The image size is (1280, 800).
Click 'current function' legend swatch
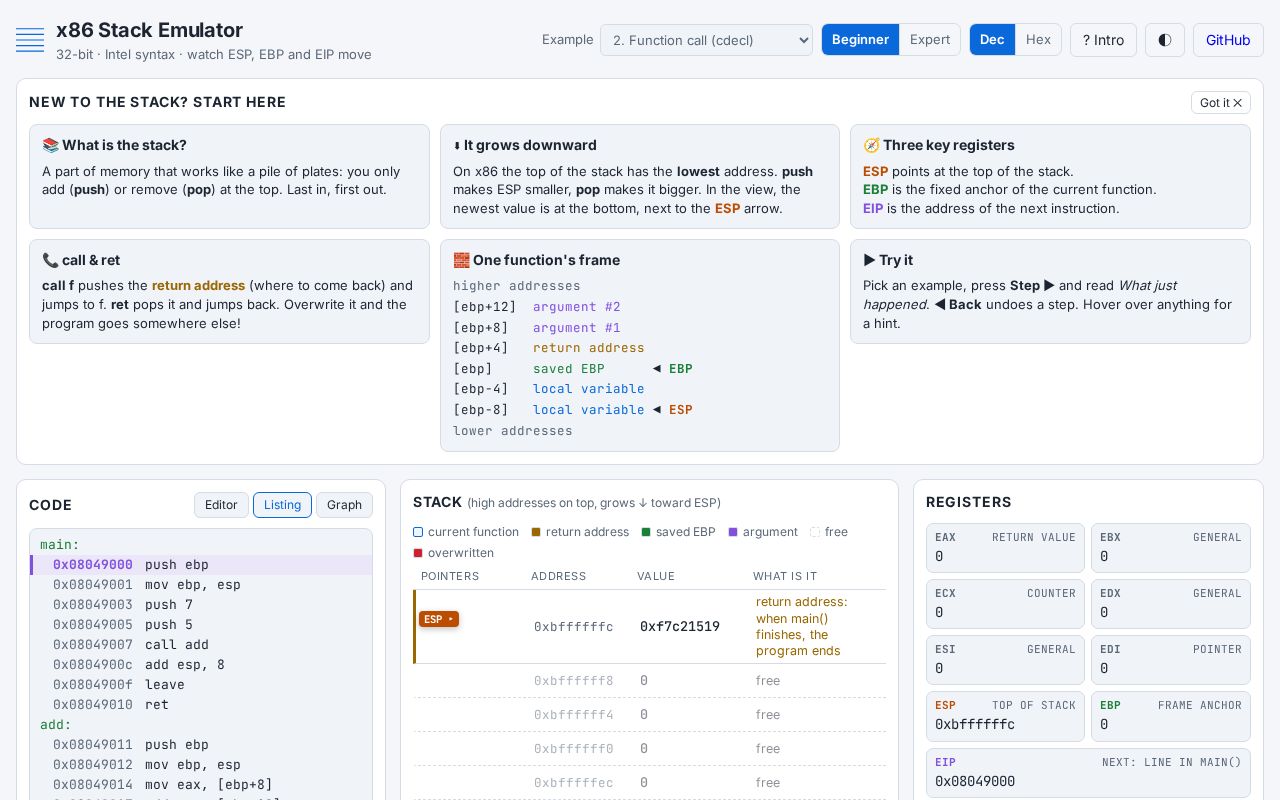click(x=418, y=532)
